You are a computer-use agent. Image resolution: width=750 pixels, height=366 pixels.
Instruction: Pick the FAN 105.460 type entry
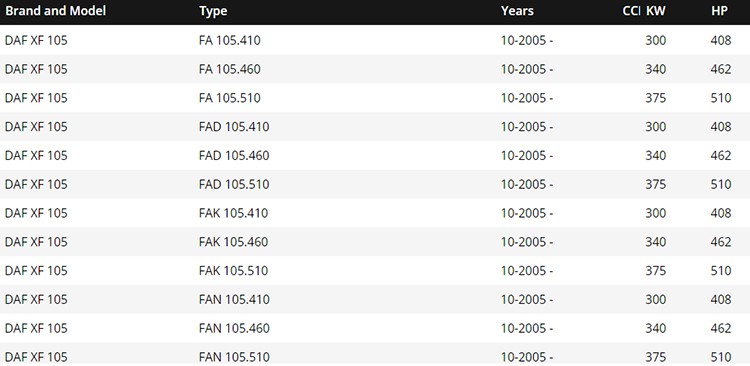click(x=234, y=328)
